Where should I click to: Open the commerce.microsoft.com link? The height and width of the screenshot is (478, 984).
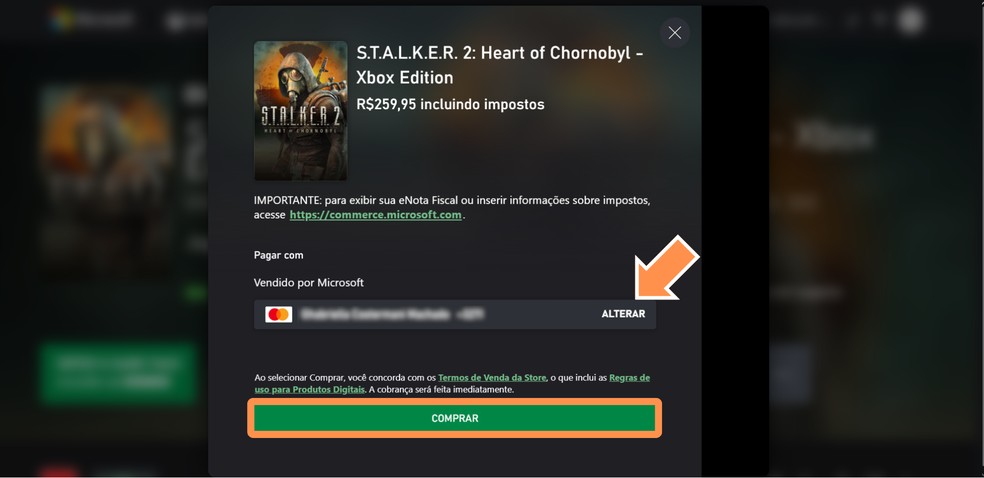[x=375, y=215]
